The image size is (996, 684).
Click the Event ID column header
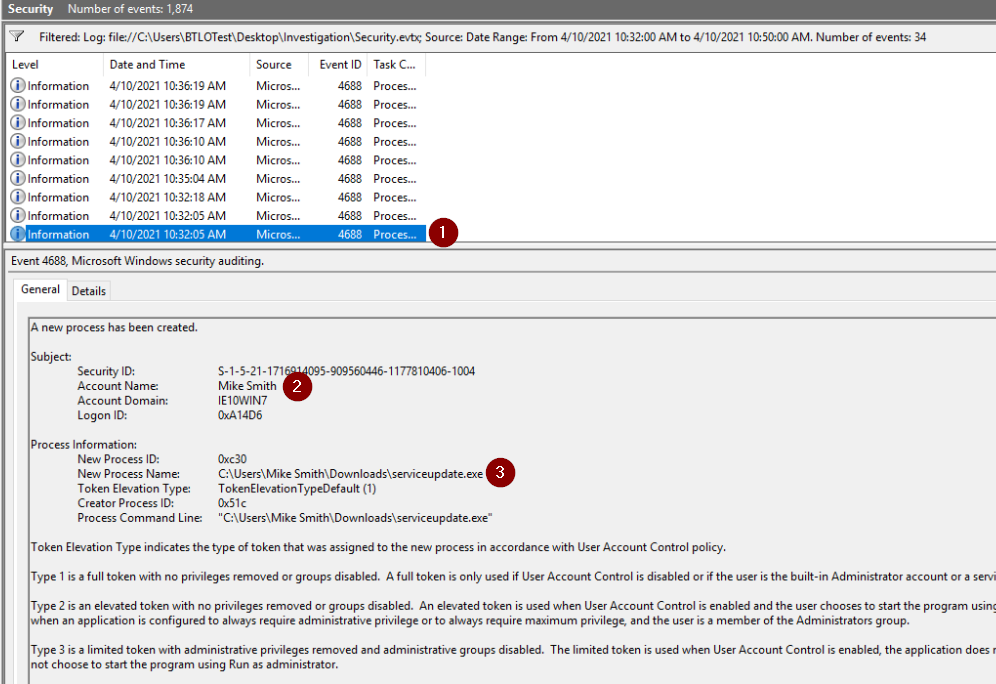pyautogui.click(x=340, y=65)
